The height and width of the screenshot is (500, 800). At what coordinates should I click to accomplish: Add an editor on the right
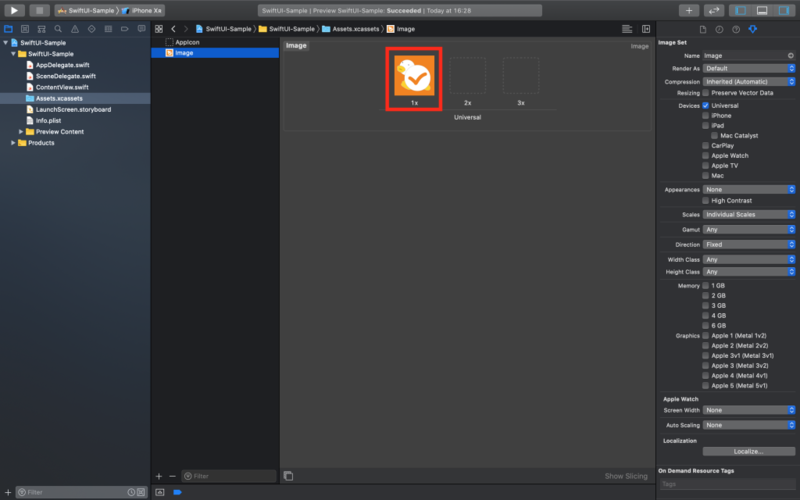[646, 29]
